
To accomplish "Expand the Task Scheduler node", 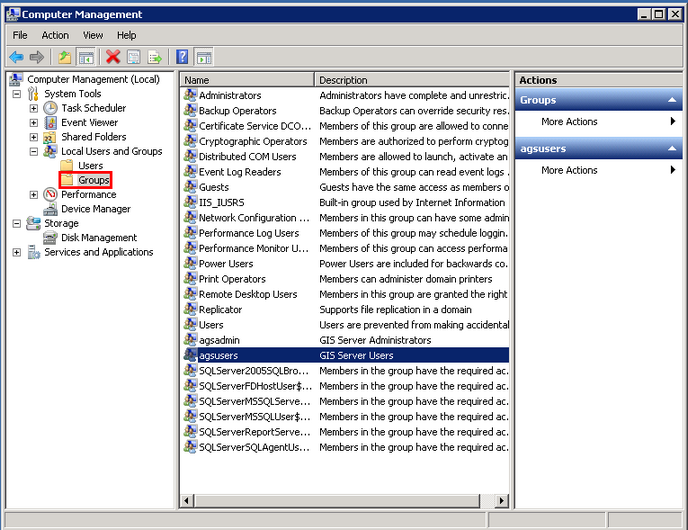I will 33,108.
